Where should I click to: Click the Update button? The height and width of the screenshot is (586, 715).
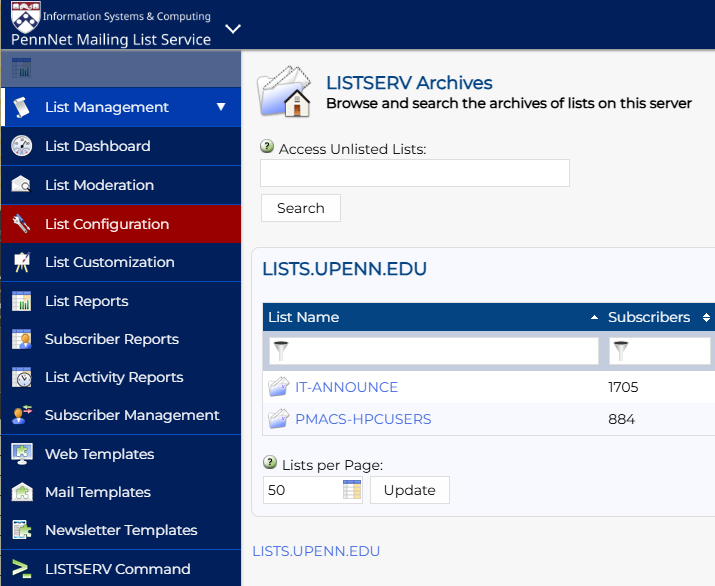point(409,490)
